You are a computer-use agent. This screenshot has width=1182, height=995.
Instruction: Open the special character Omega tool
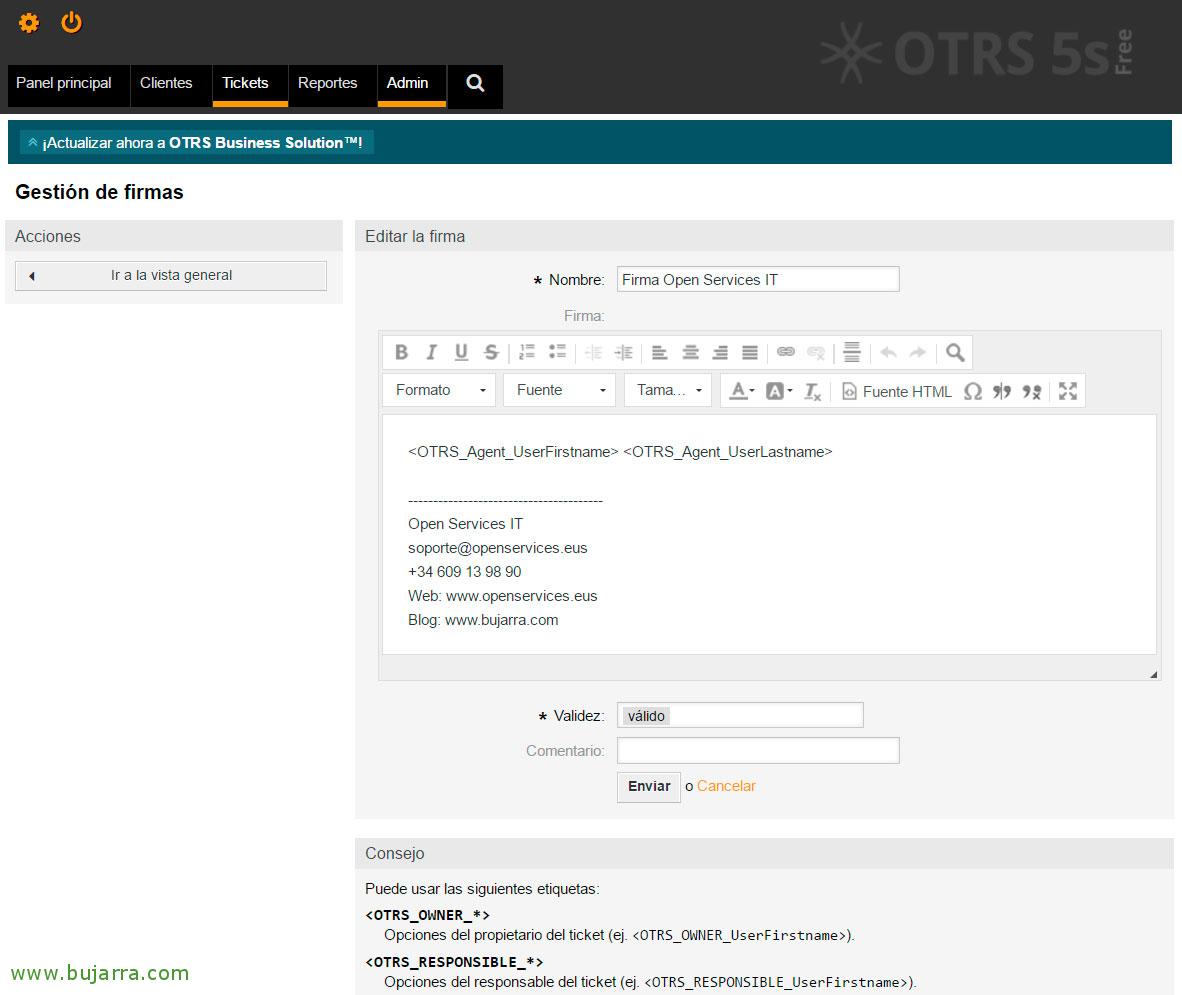(972, 391)
